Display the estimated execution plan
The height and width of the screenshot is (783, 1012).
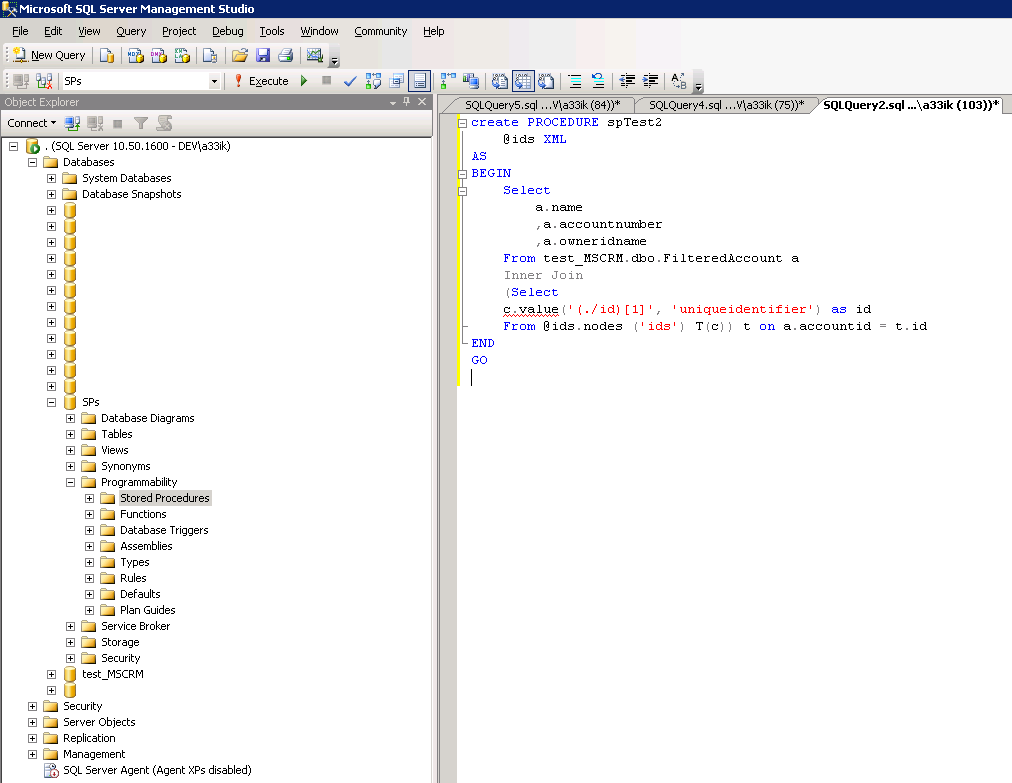(373, 81)
